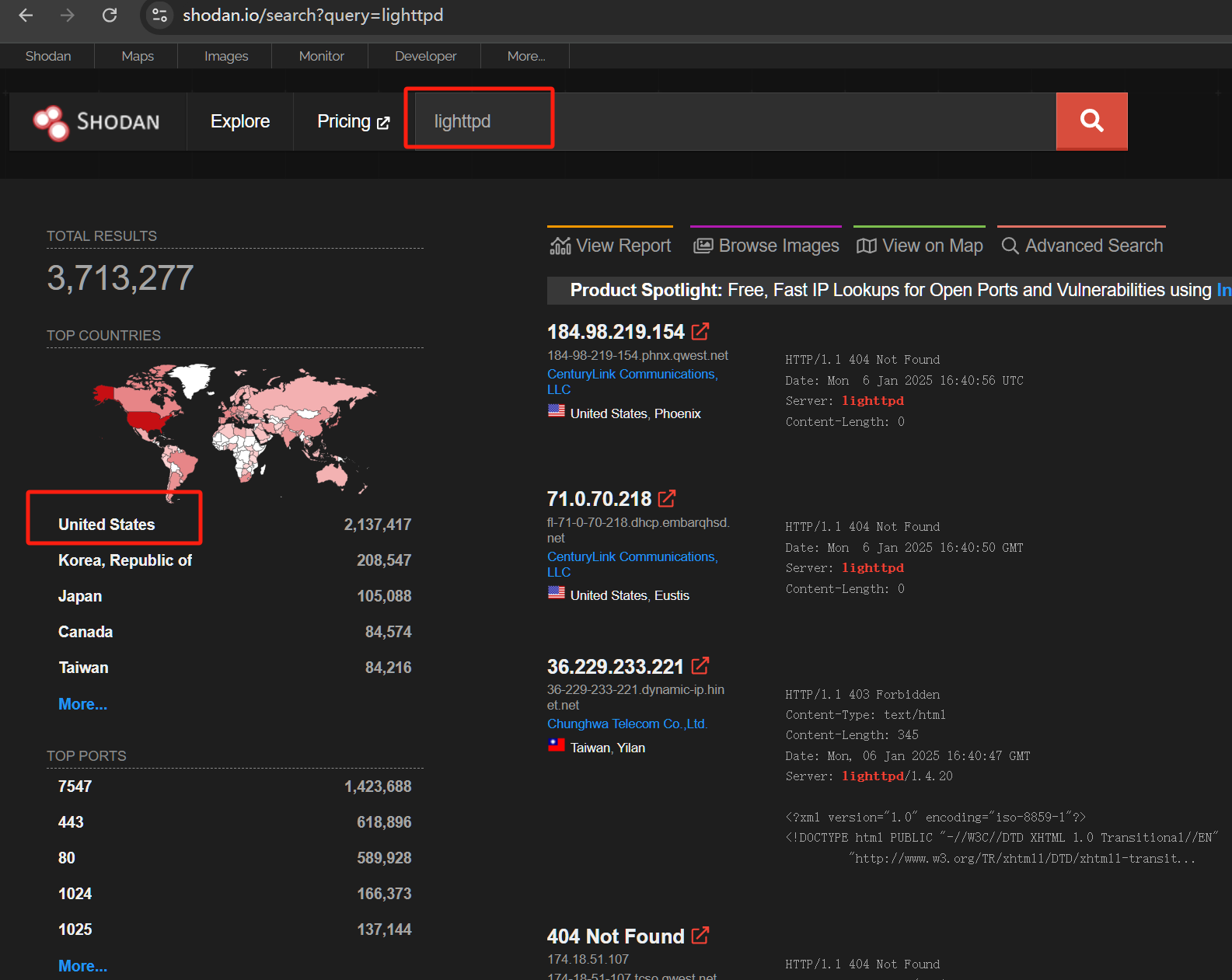Open the Pricing link
The image size is (1232, 980).
pos(344,121)
